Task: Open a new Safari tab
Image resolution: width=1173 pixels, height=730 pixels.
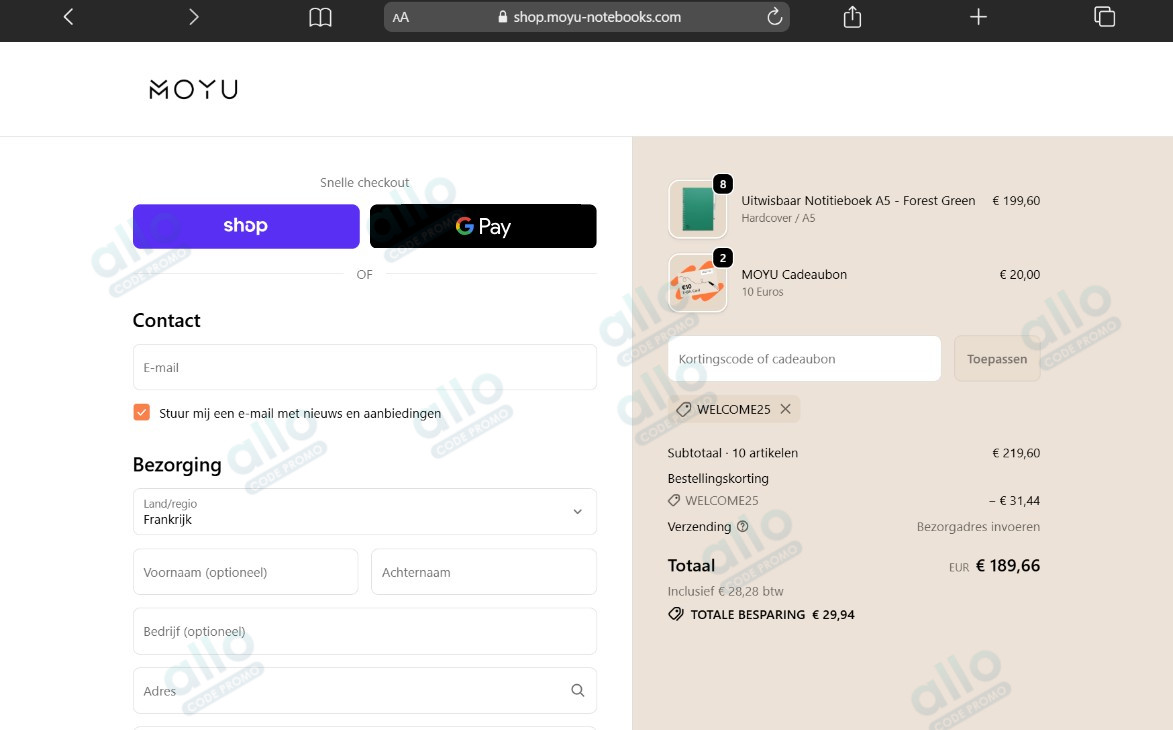Action: pos(977,16)
